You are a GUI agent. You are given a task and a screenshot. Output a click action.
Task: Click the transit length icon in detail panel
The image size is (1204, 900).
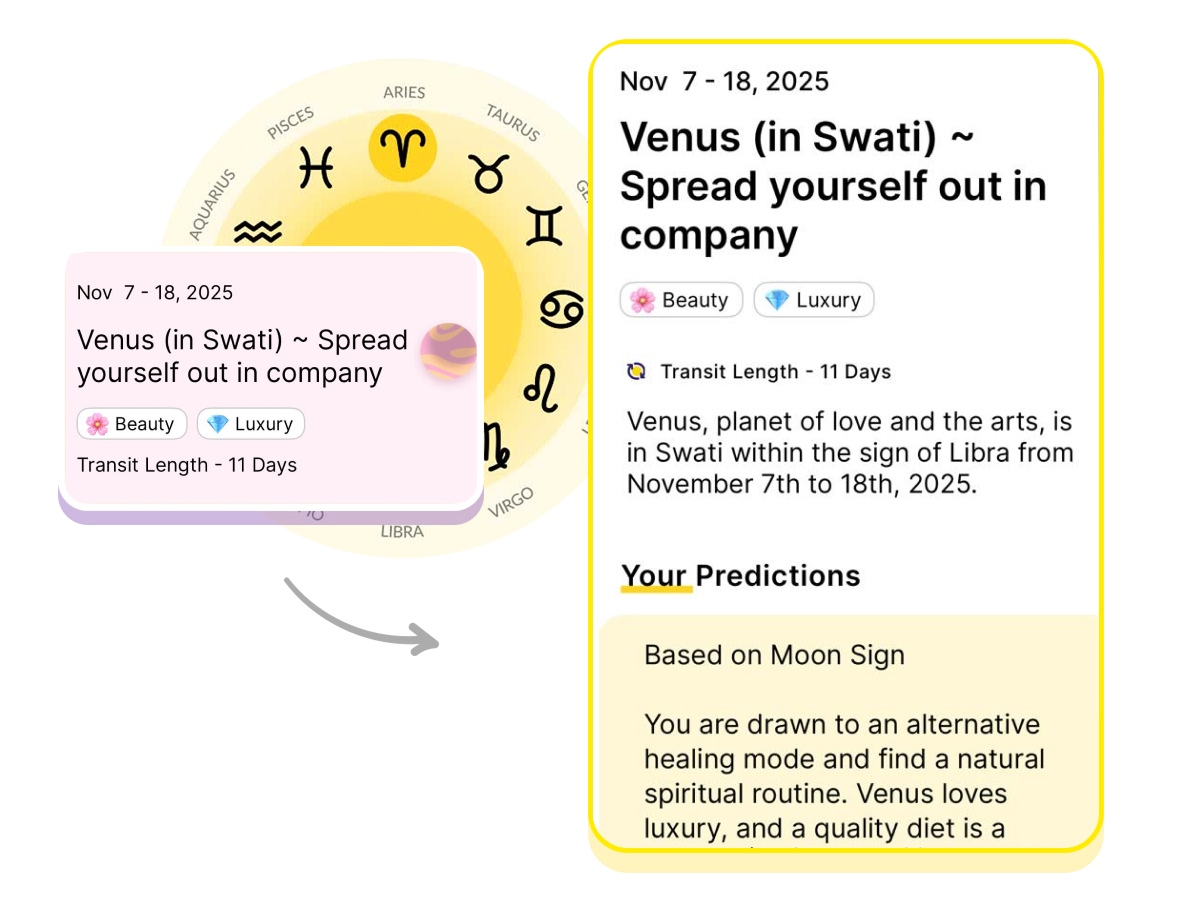[x=636, y=372]
